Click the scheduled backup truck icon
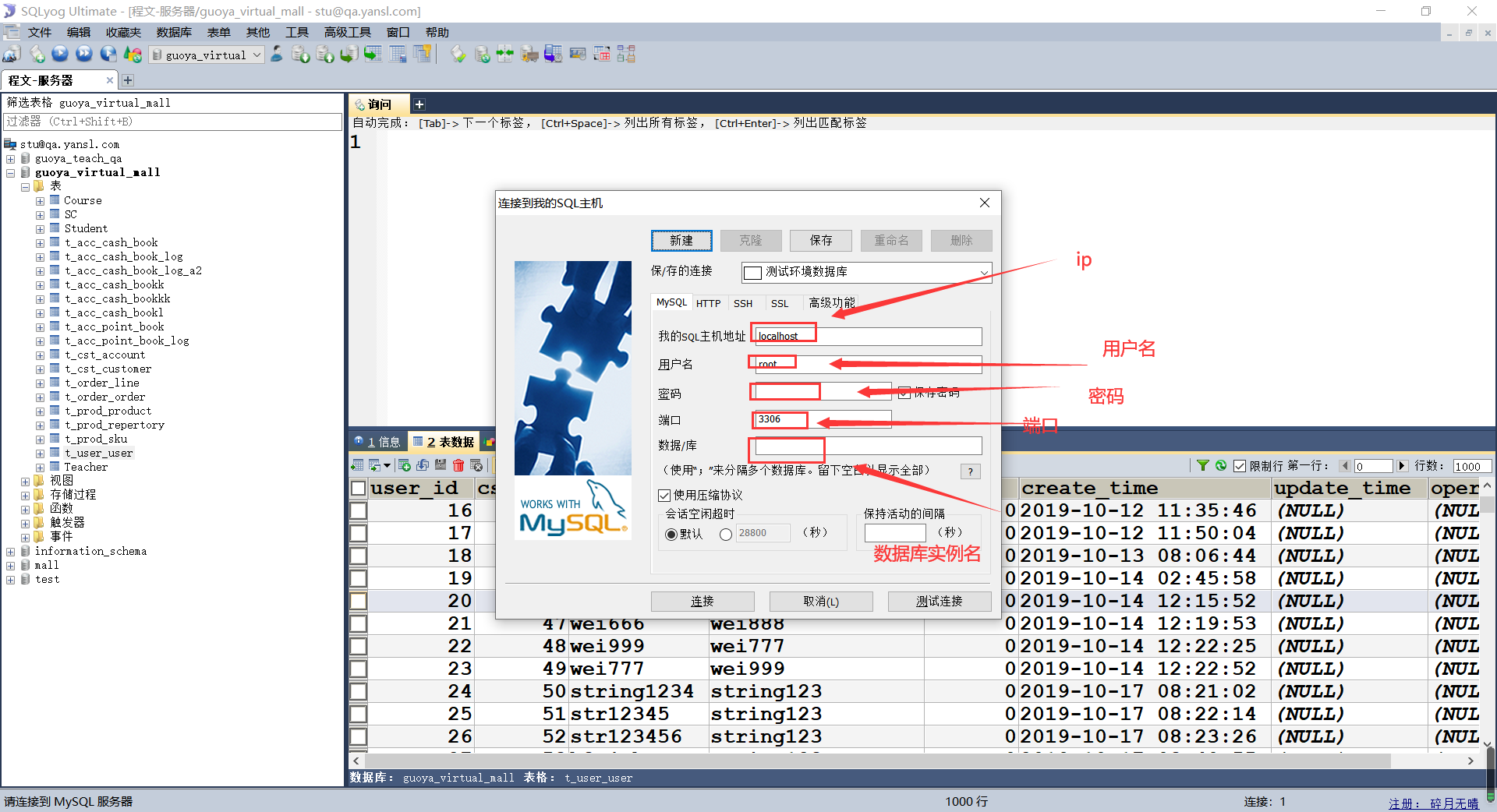The image size is (1497, 812). tap(529, 55)
